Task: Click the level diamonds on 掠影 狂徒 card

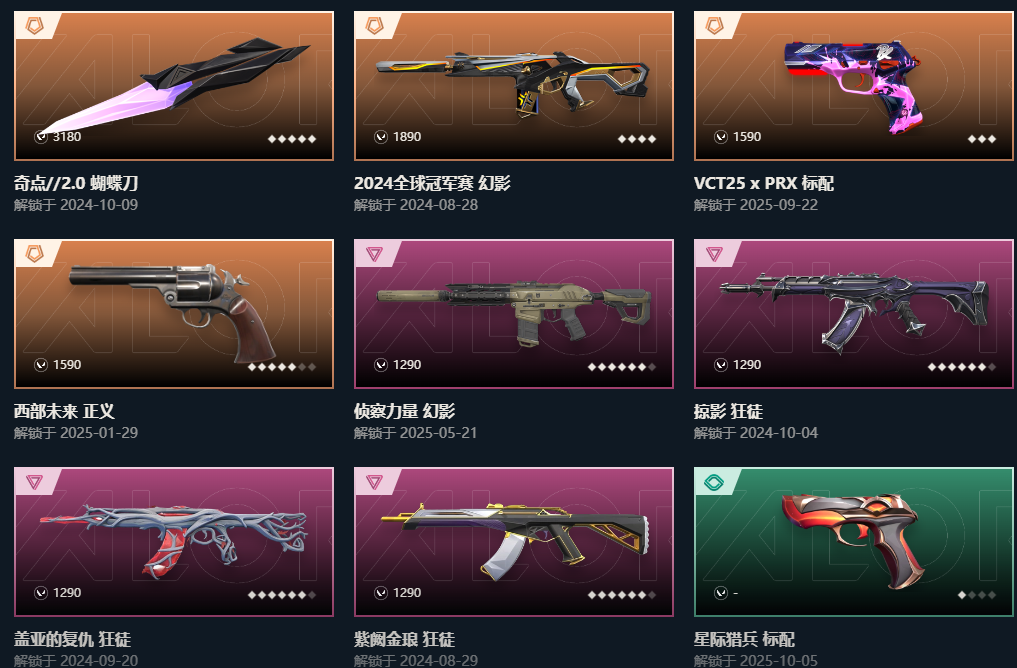Action: [961, 367]
